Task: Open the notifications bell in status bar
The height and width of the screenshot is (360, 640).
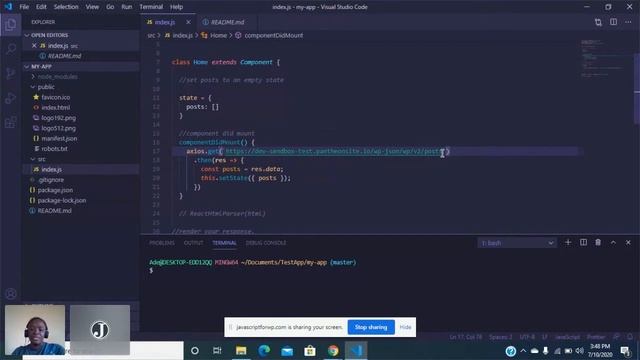Action: [x=630, y=337]
